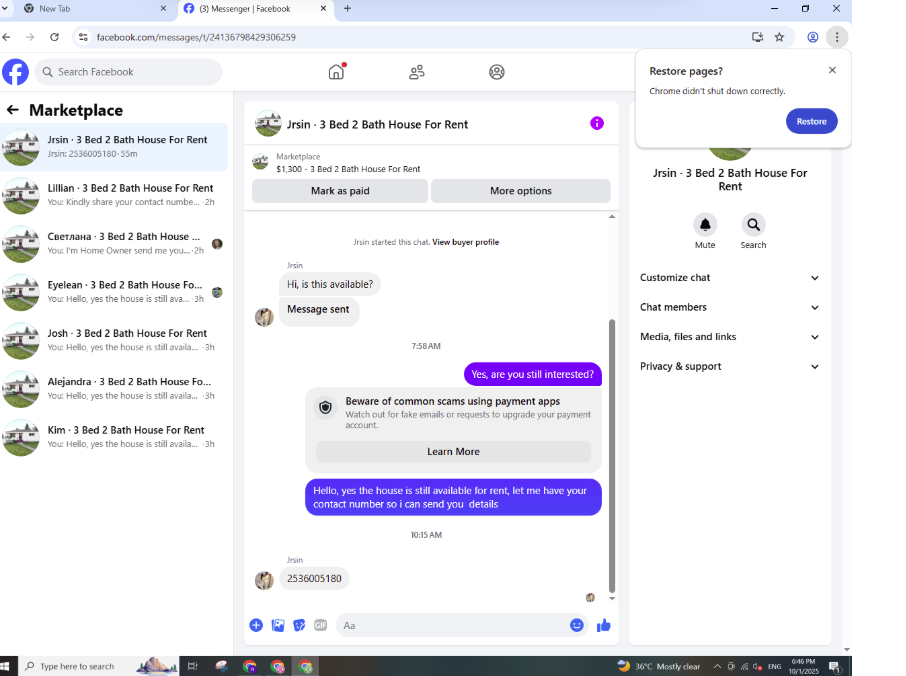906x676 pixels.
Task: Open the emoji picker smiley icon
Action: tap(577, 625)
